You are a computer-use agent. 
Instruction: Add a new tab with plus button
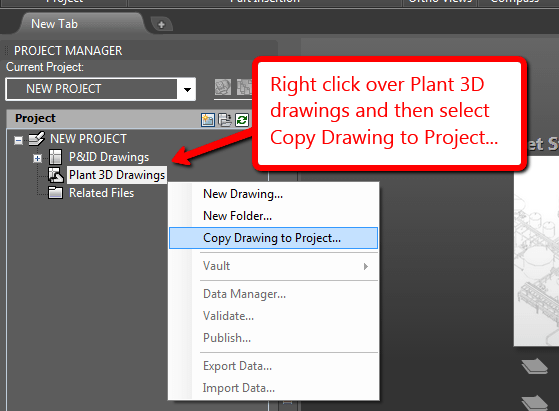(x=161, y=24)
